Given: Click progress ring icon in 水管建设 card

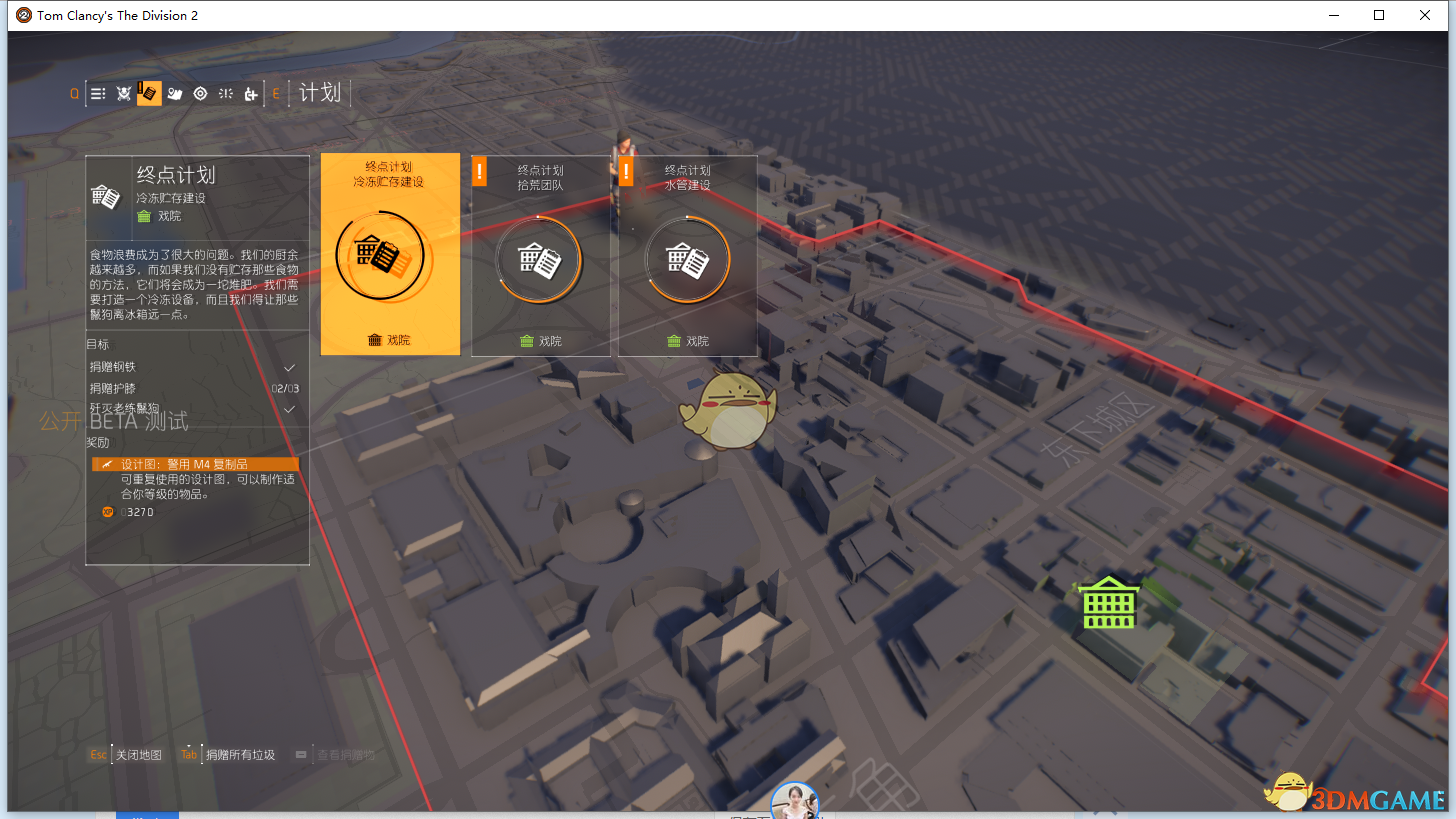Looking at the screenshot, I should 687,259.
